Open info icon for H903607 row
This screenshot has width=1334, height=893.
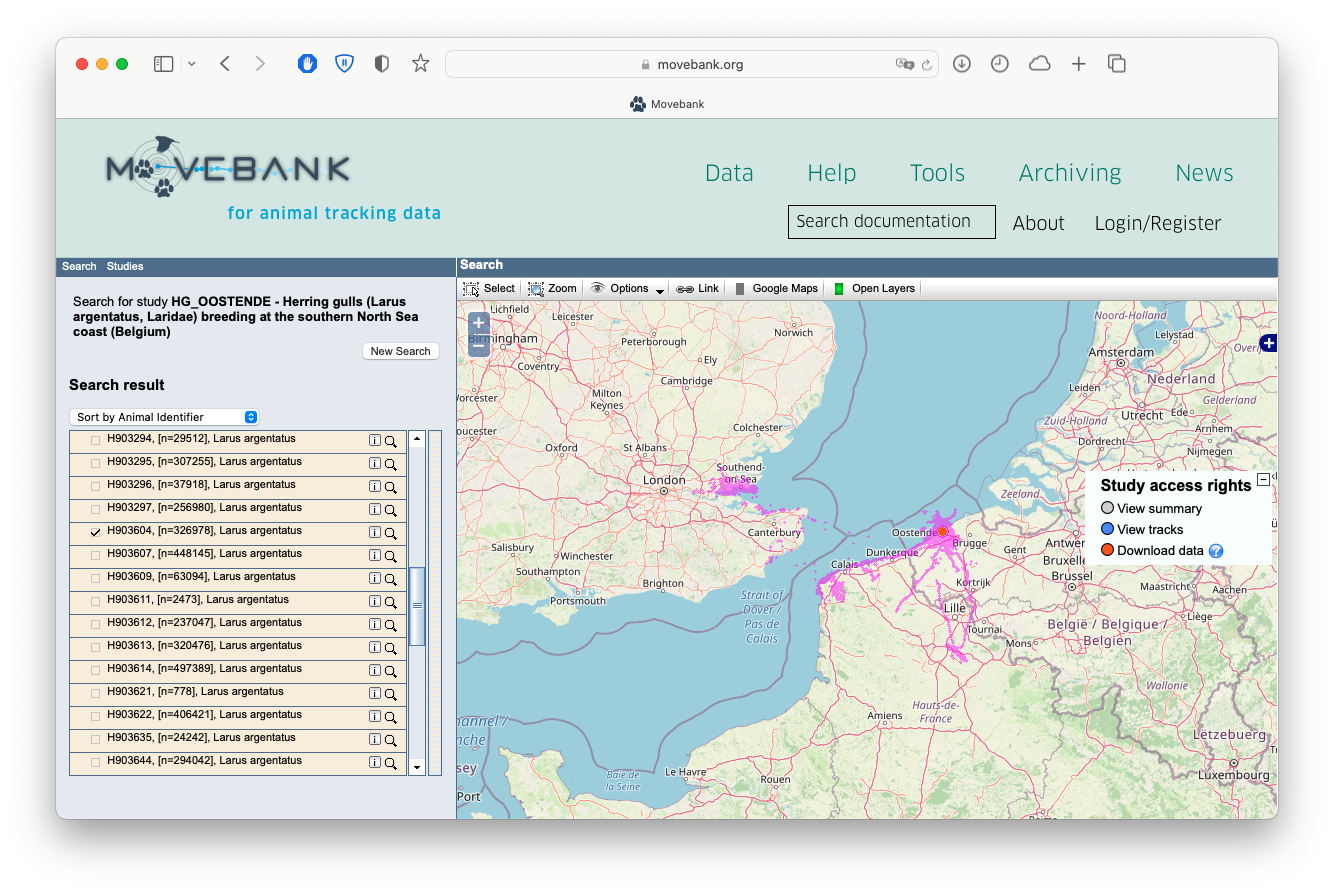[375, 556]
